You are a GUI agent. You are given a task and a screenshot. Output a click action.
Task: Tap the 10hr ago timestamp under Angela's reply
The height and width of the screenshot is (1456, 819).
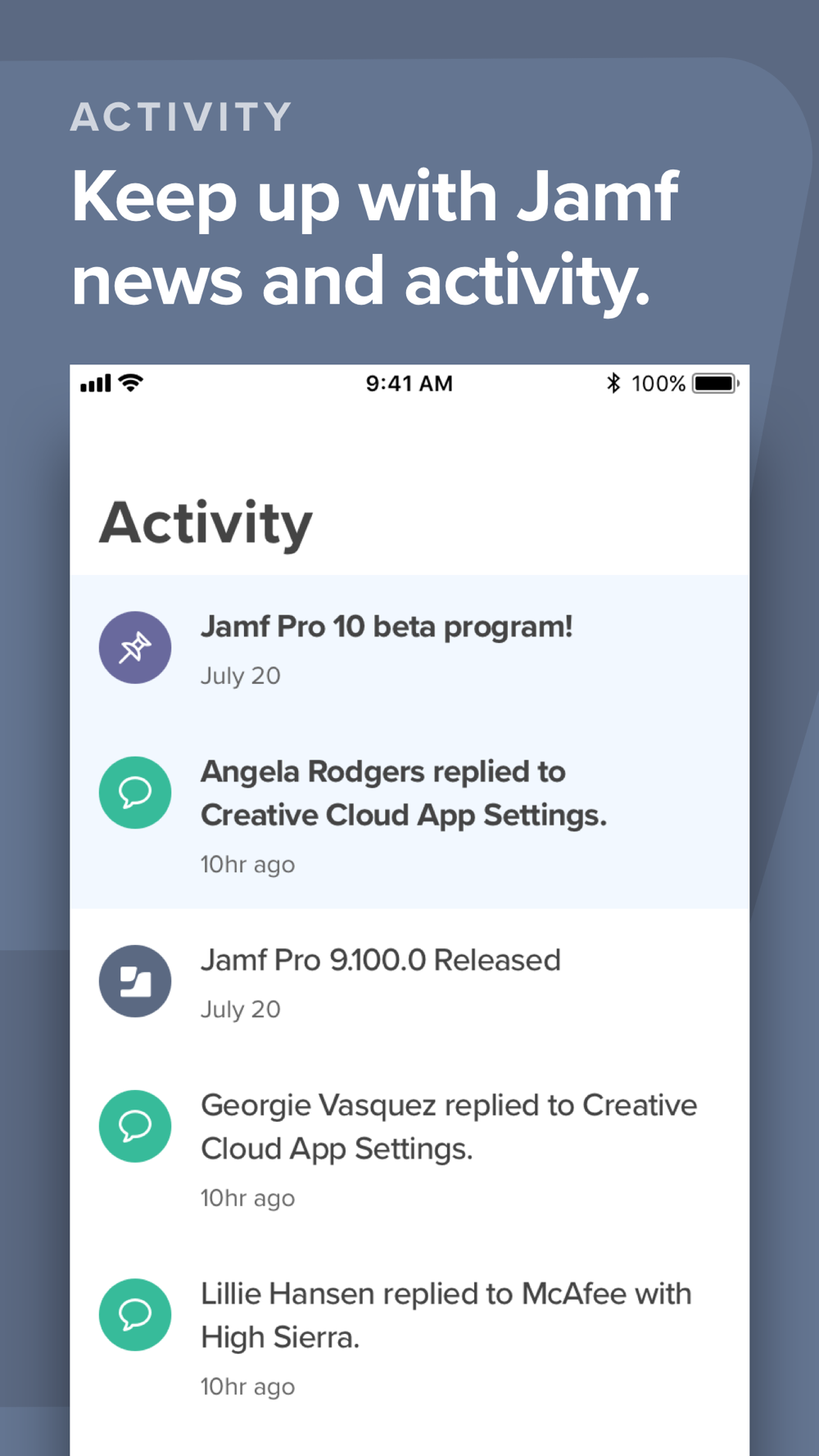click(247, 865)
